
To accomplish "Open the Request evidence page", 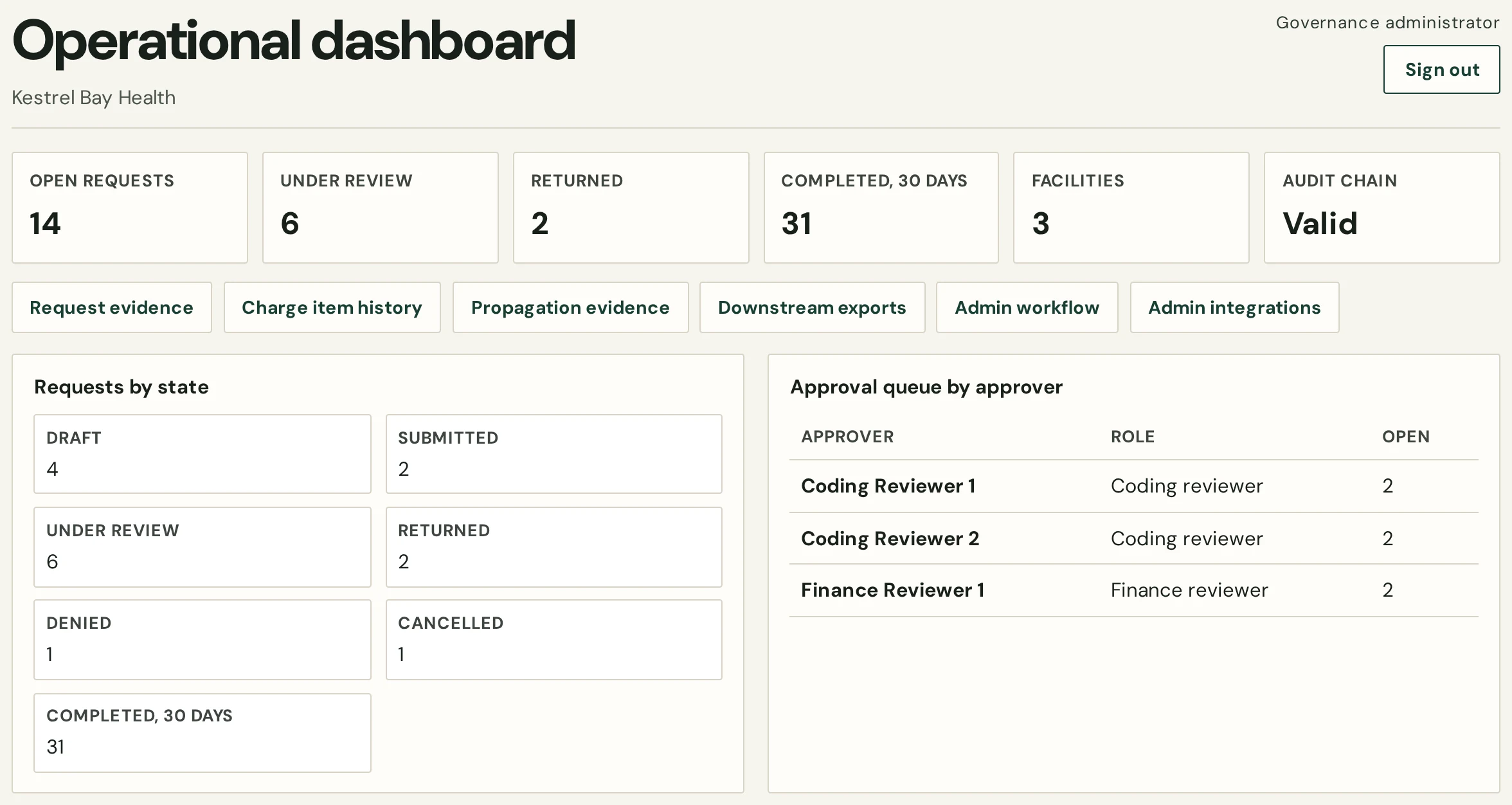I will pyautogui.click(x=112, y=307).
